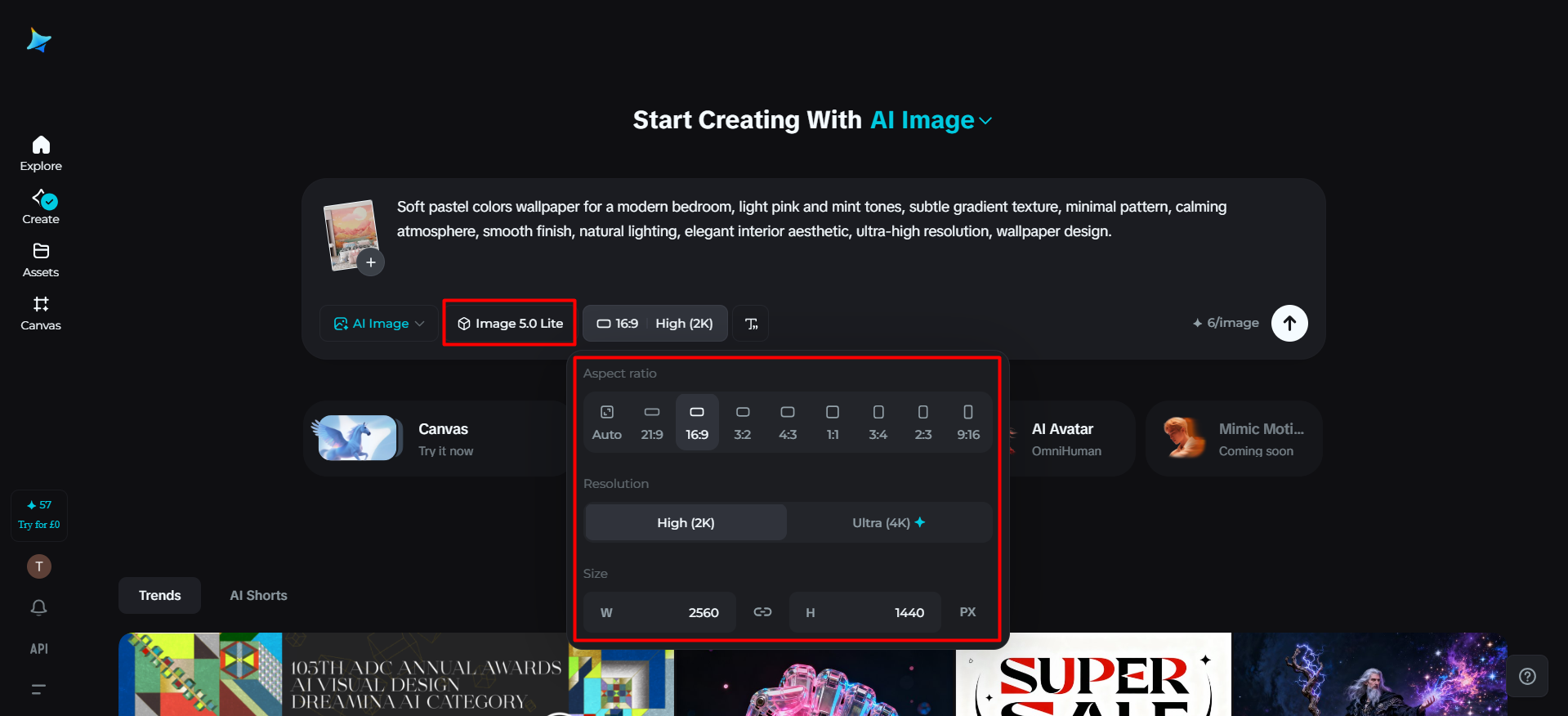Edit the height value 1440
This screenshot has height=716, width=1568.
[x=865, y=612]
